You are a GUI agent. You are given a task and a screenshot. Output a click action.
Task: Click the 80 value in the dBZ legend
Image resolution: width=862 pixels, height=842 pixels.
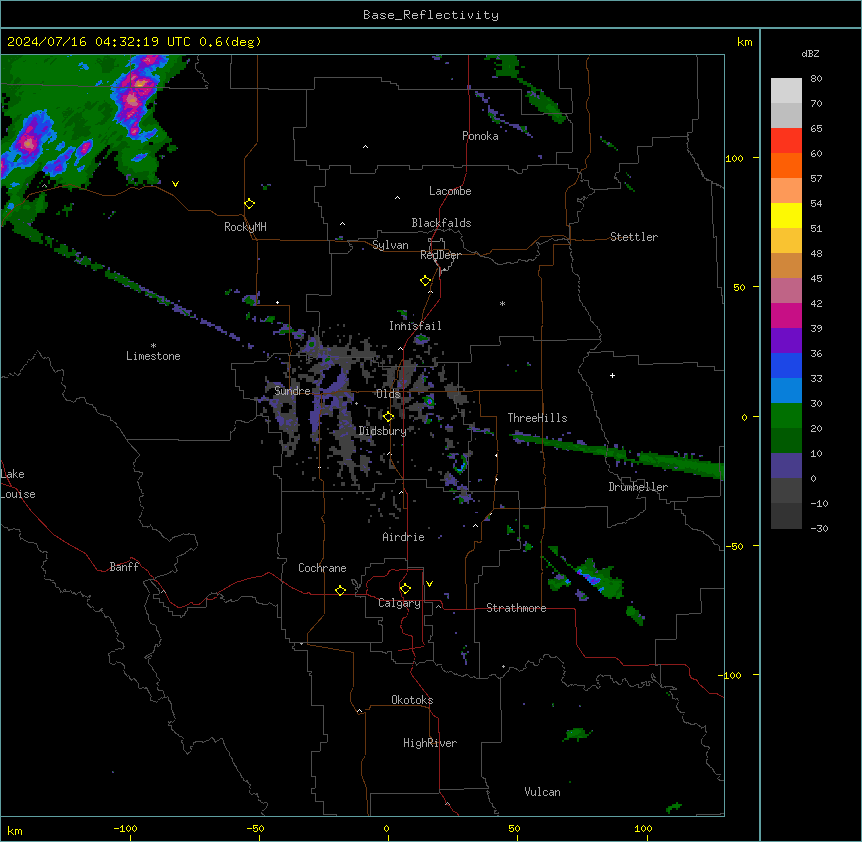click(816, 79)
